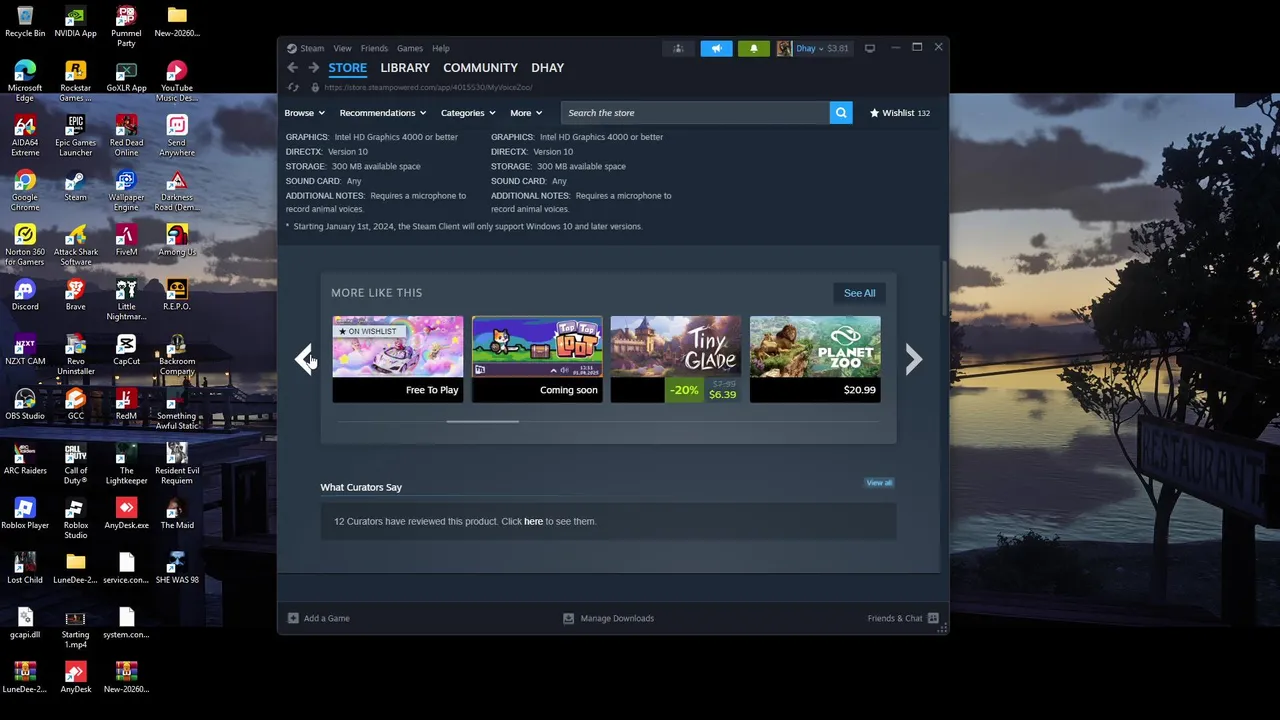Reload the store page
The height and width of the screenshot is (720, 1280).
coord(293,88)
